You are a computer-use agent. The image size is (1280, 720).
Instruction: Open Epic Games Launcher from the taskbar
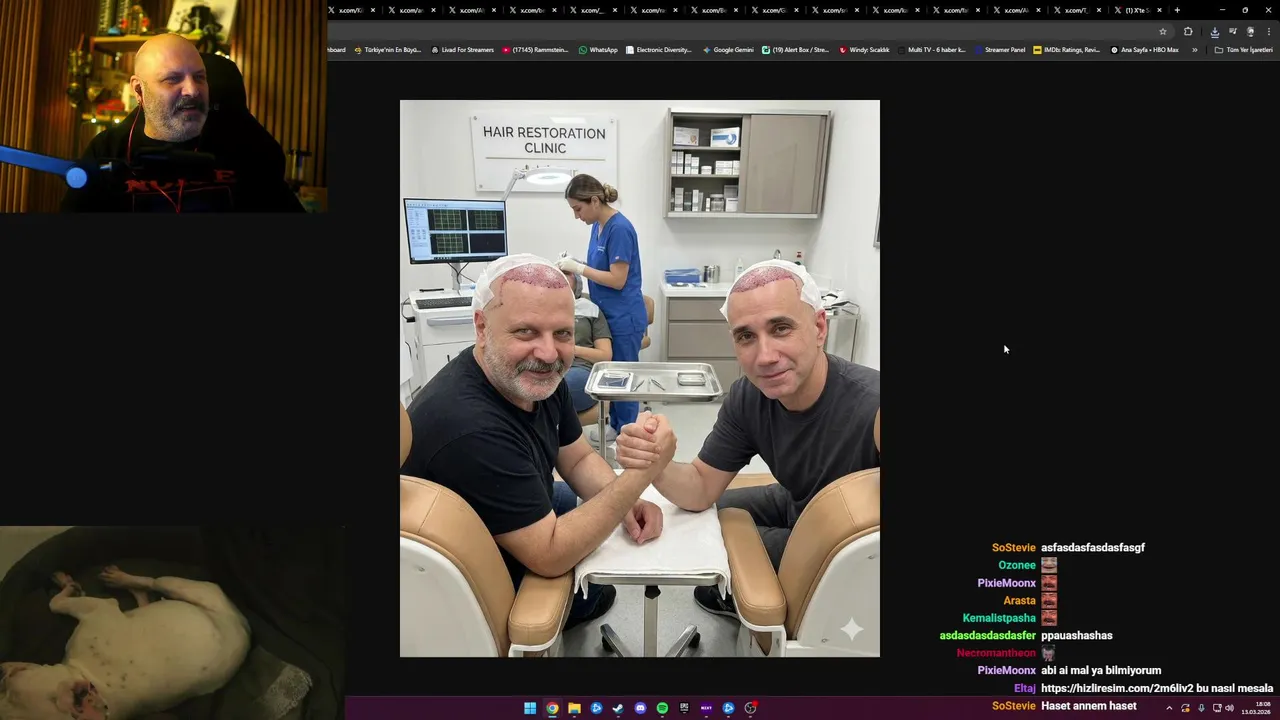click(x=684, y=708)
